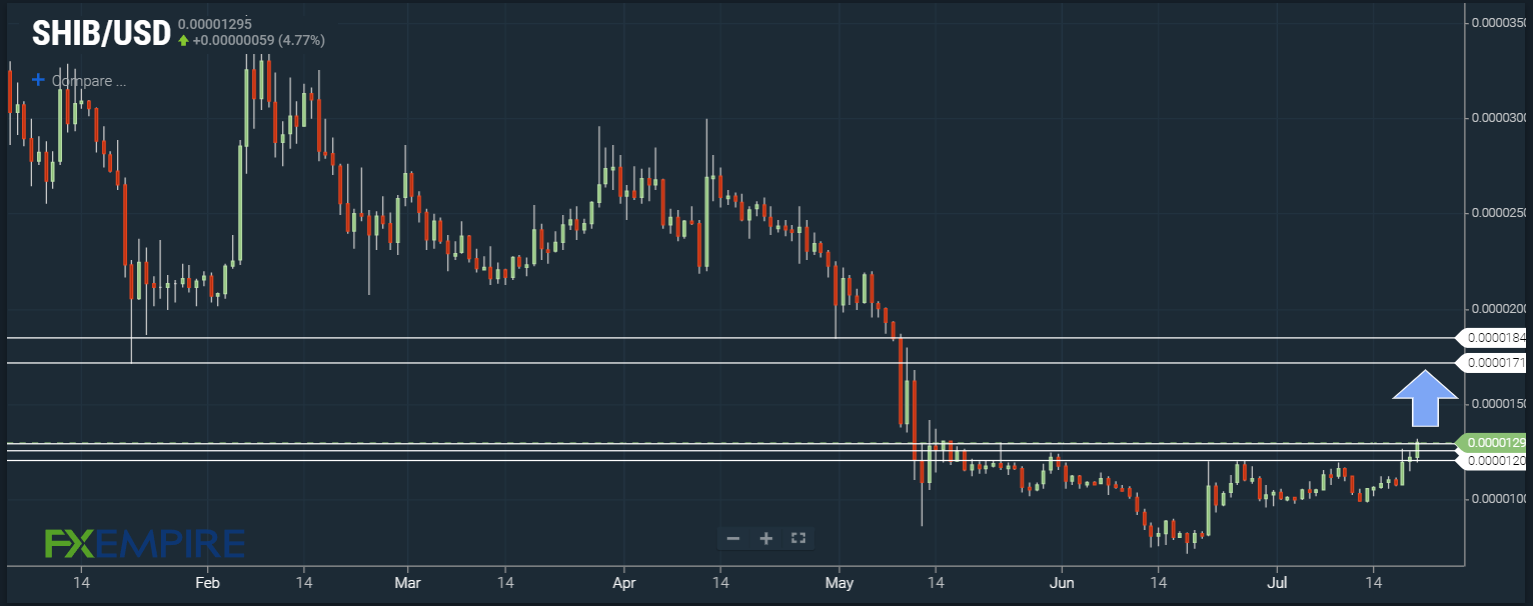Screen dimensions: 1533x606
Task: Click the Mar date label on axis
Action: pos(407,581)
